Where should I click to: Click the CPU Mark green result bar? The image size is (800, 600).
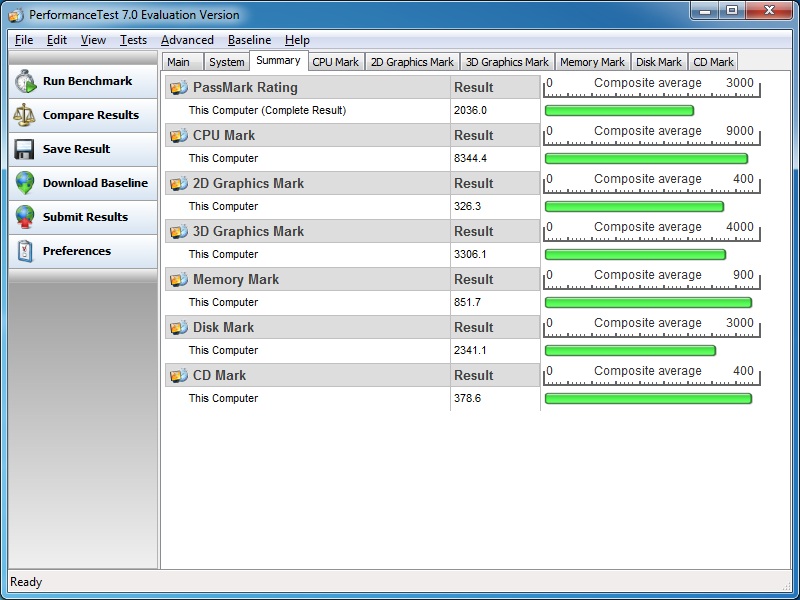(646, 158)
